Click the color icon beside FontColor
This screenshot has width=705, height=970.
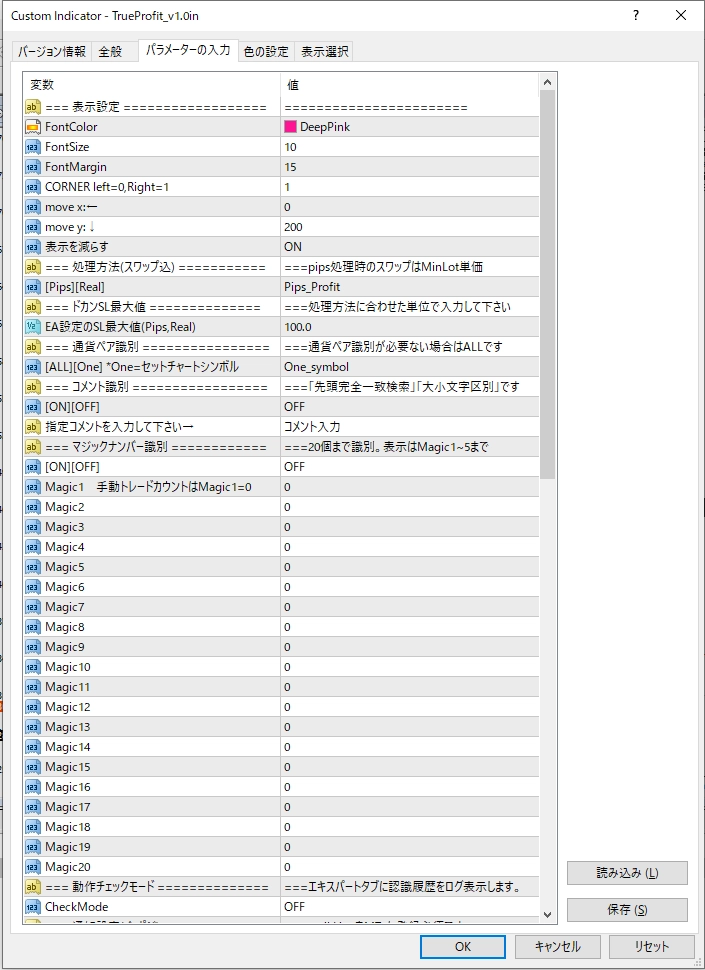click(x=33, y=127)
